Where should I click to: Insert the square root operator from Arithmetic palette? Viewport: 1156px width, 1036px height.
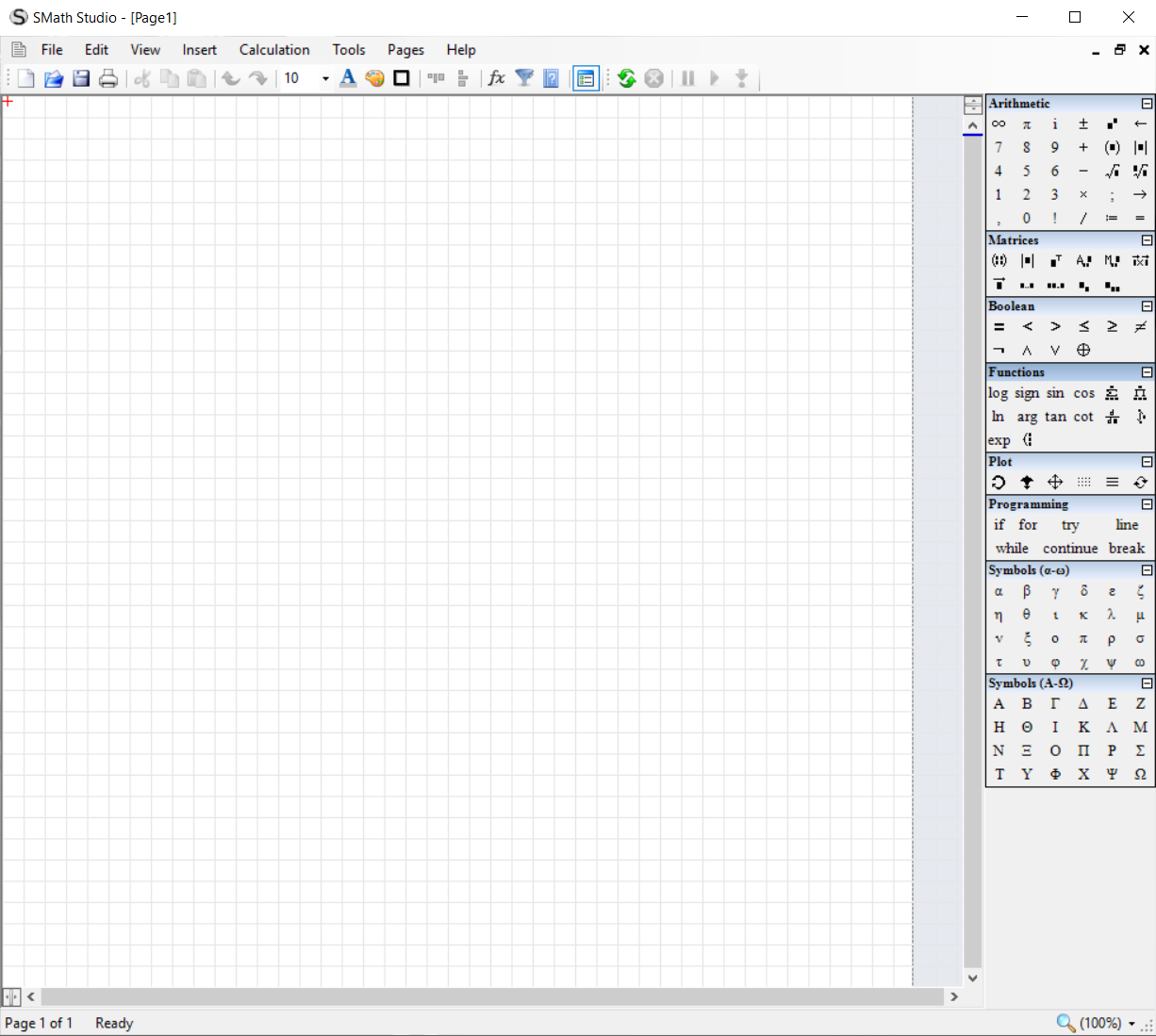pos(1112,171)
